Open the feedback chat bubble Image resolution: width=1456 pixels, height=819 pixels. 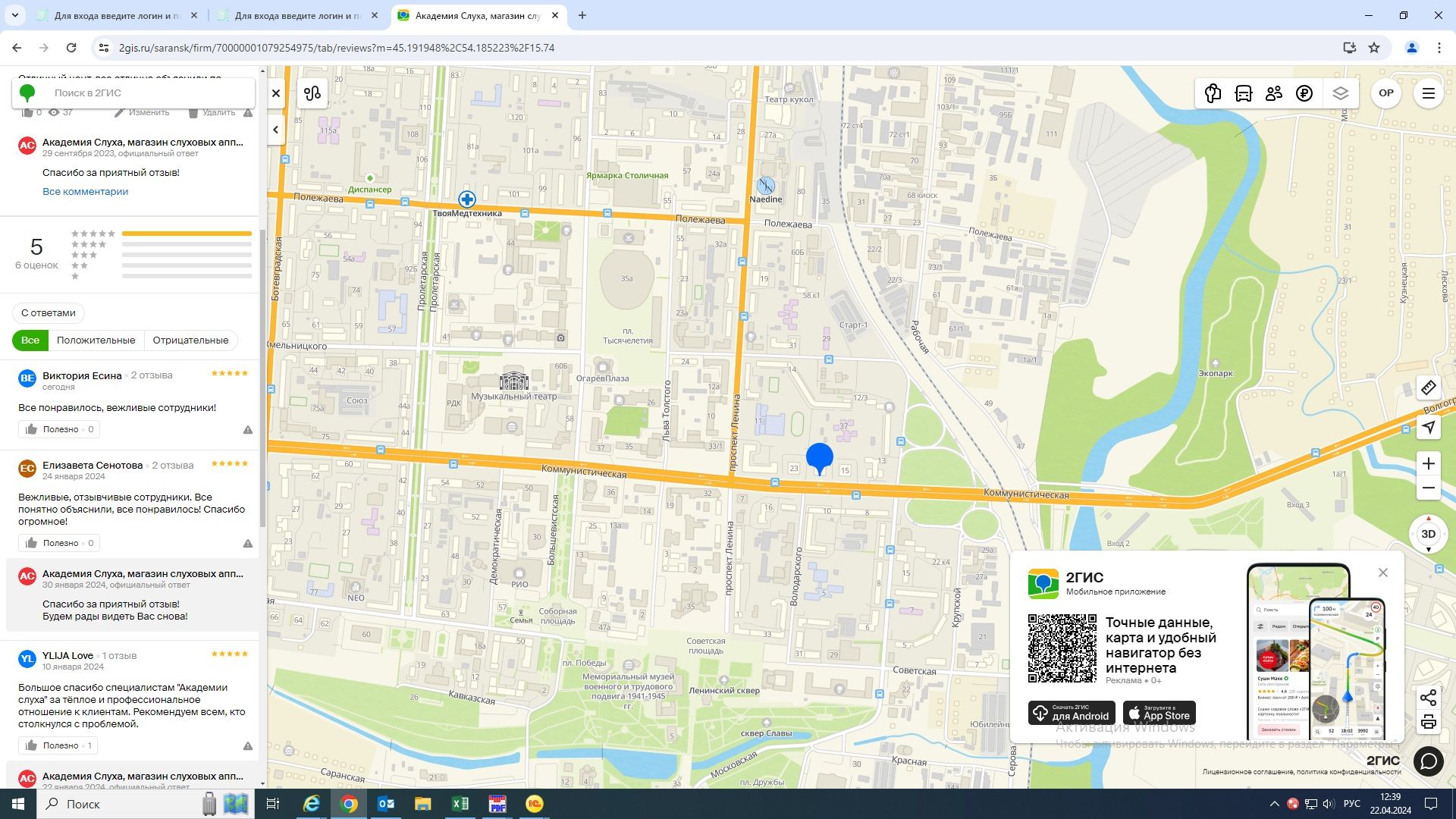1429,761
